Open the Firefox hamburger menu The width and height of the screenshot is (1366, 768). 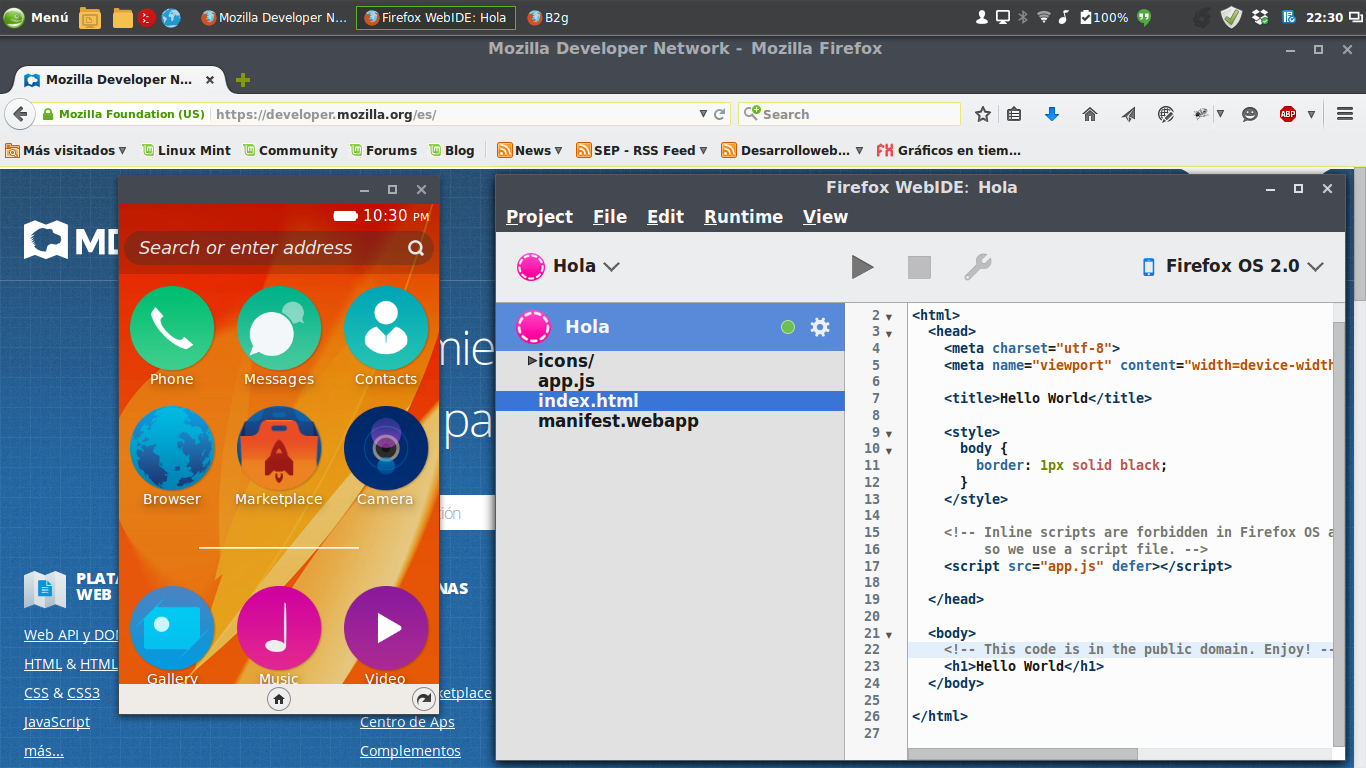click(x=1345, y=114)
